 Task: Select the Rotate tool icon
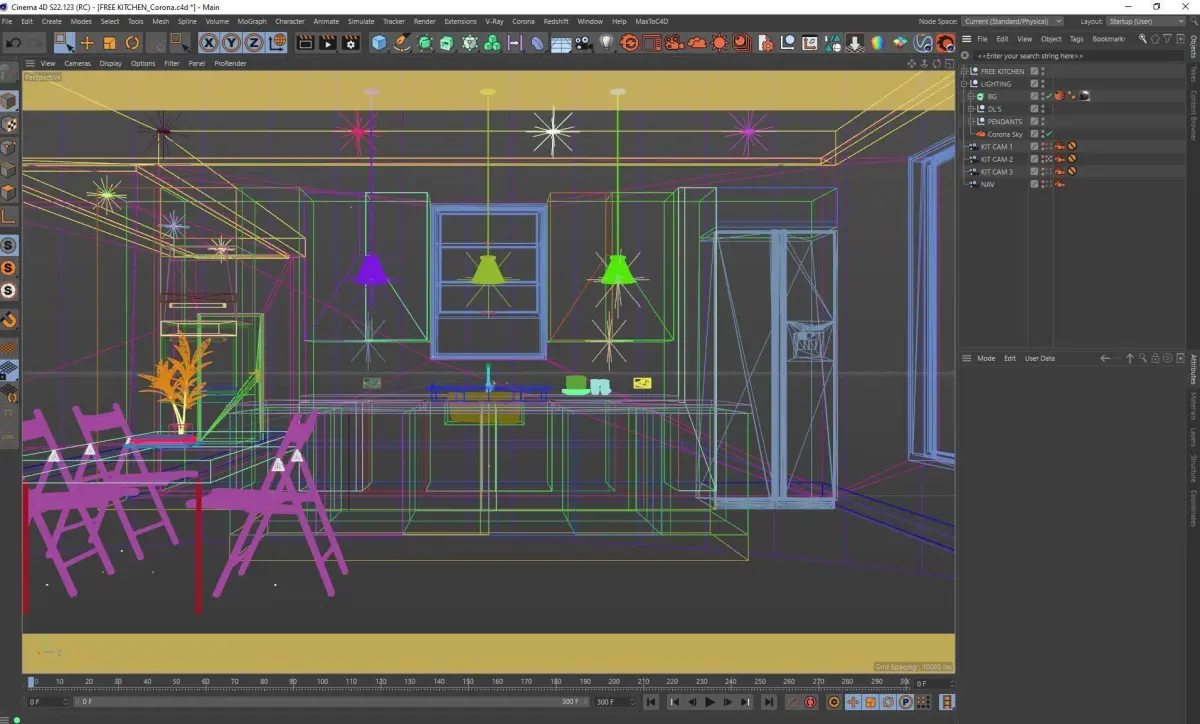(x=132, y=42)
